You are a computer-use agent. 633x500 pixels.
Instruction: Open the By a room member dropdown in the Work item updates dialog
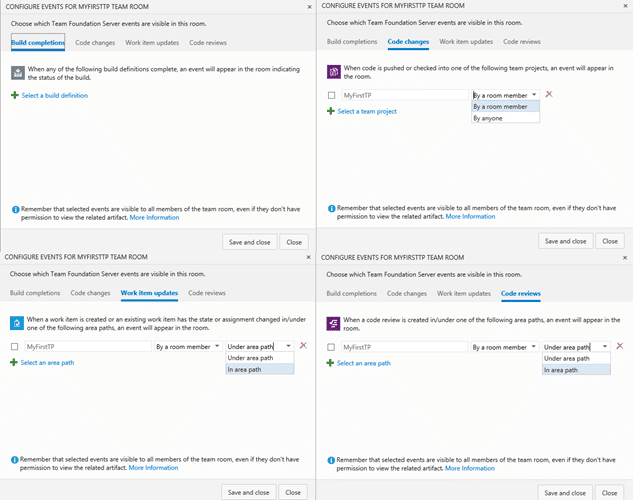coord(188,347)
